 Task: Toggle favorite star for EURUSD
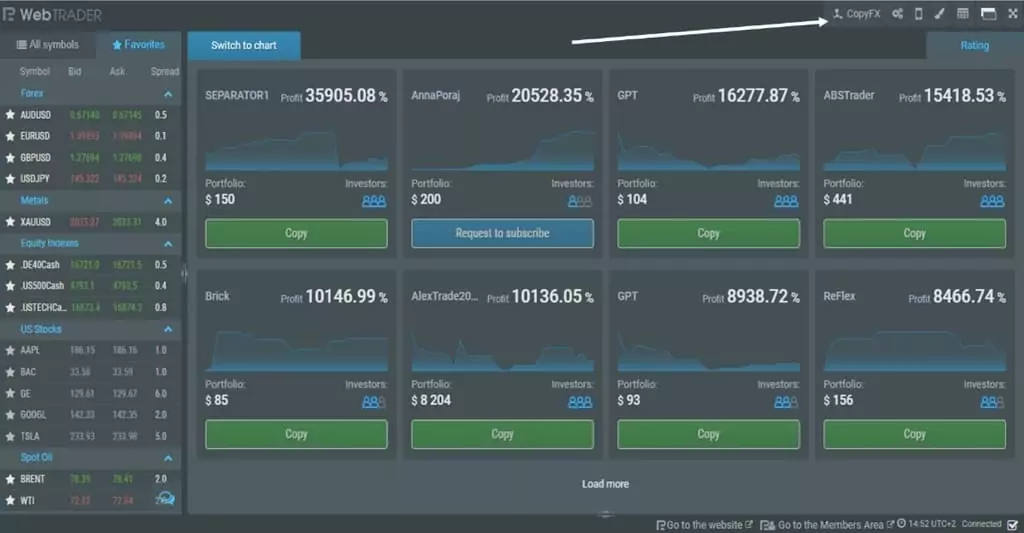pos(10,136)
